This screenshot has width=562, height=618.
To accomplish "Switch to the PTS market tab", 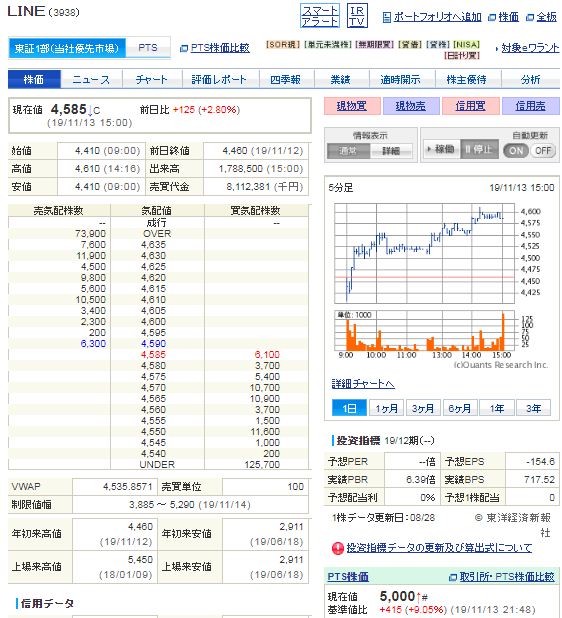I will tap(148, 48).
